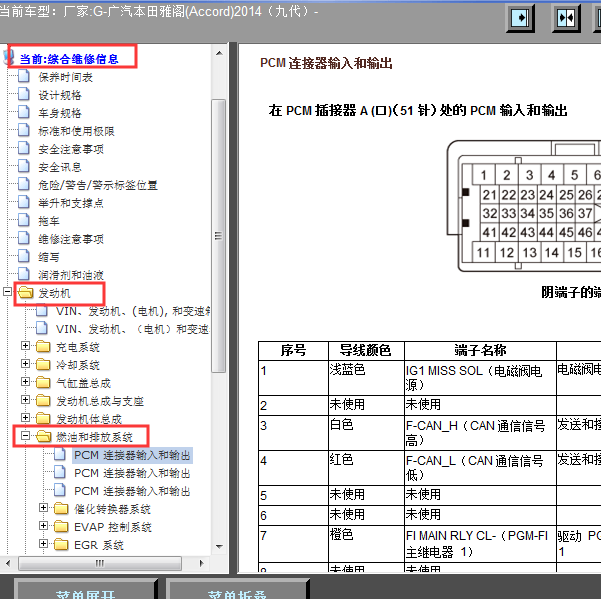Select 缩写 entry

click(x=49, y=257)
